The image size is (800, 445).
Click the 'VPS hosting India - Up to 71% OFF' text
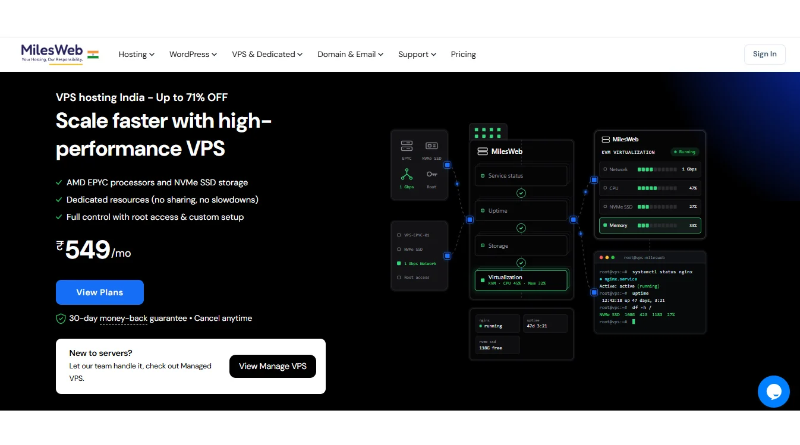pos(142,97)
